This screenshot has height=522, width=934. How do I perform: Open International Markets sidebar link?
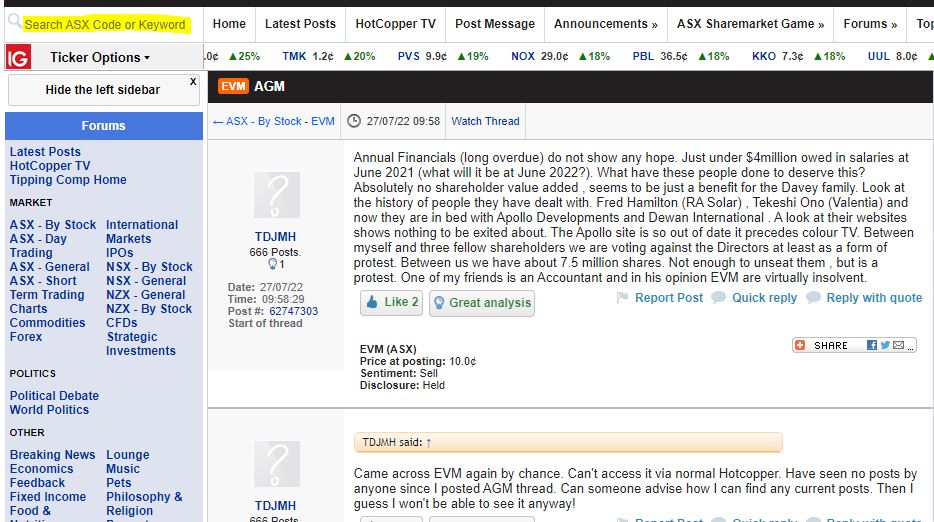pyautogui.click(x=142, y=232)
